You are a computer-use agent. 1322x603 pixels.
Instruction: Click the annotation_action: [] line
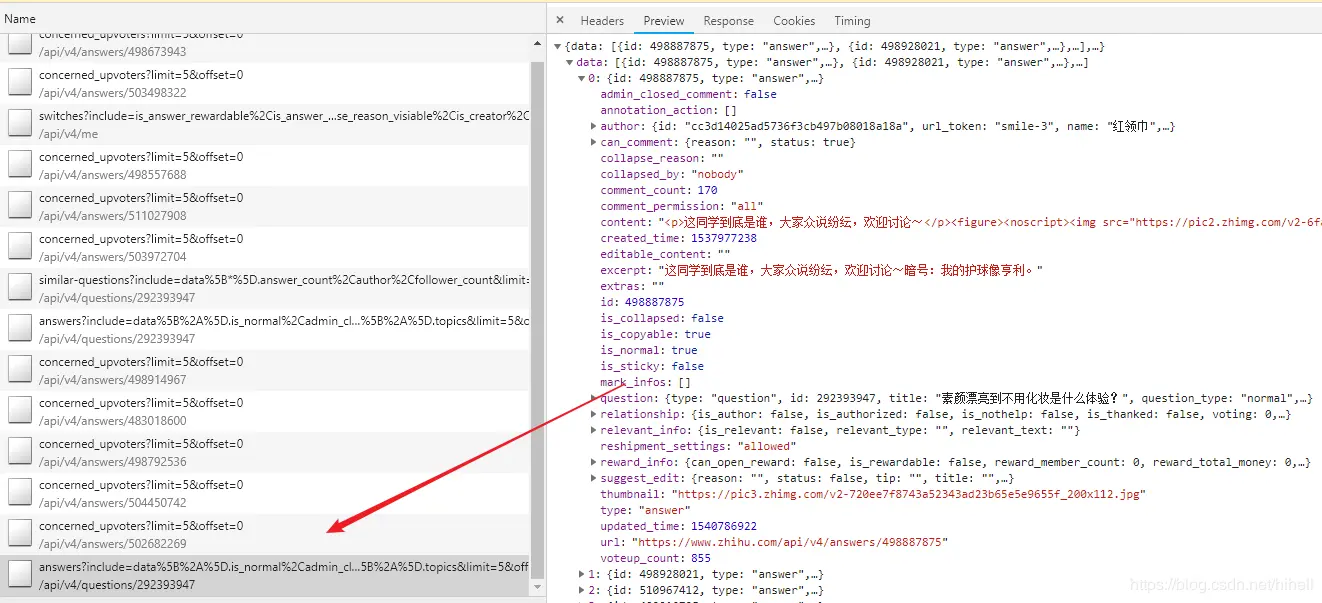click(668, 110)
